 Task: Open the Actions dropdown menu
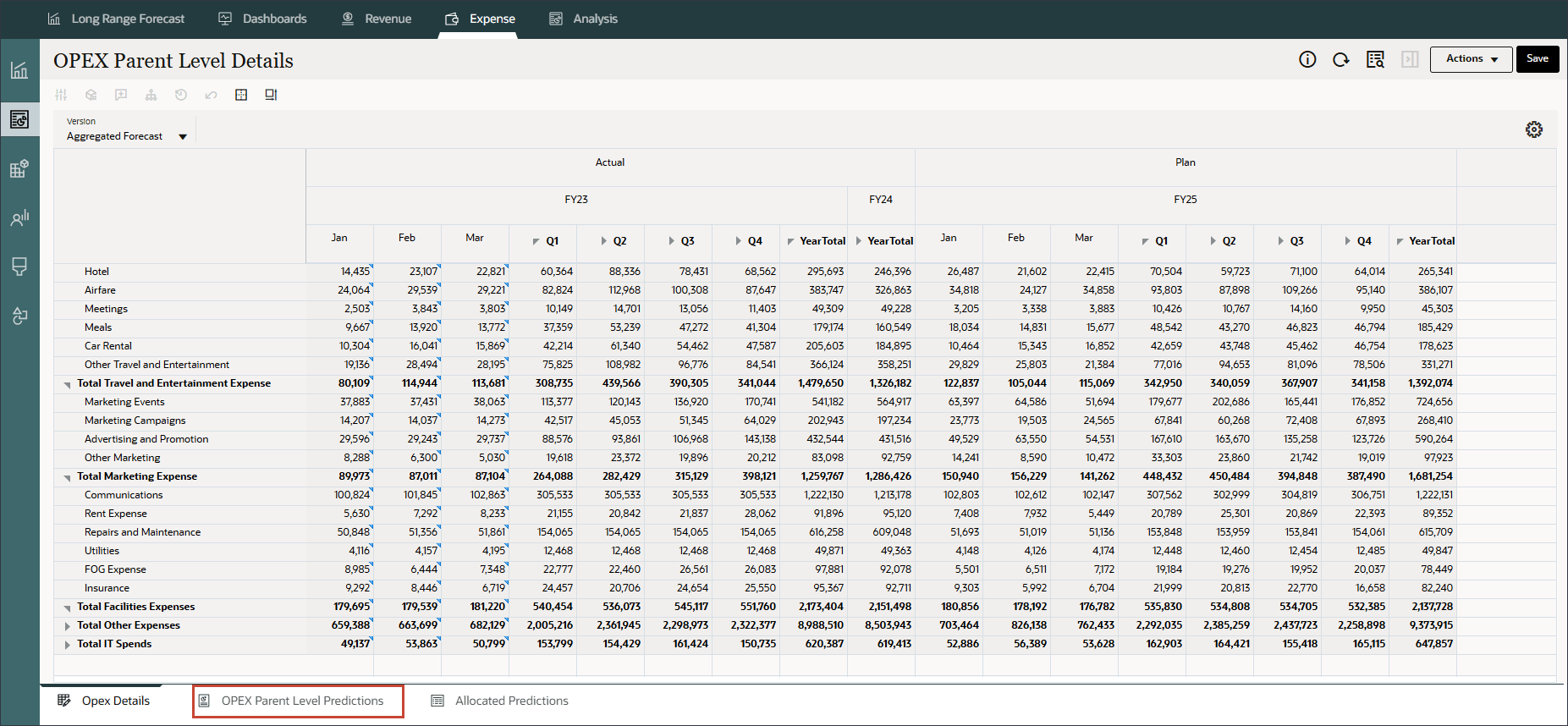click(x=1471, y=59)
